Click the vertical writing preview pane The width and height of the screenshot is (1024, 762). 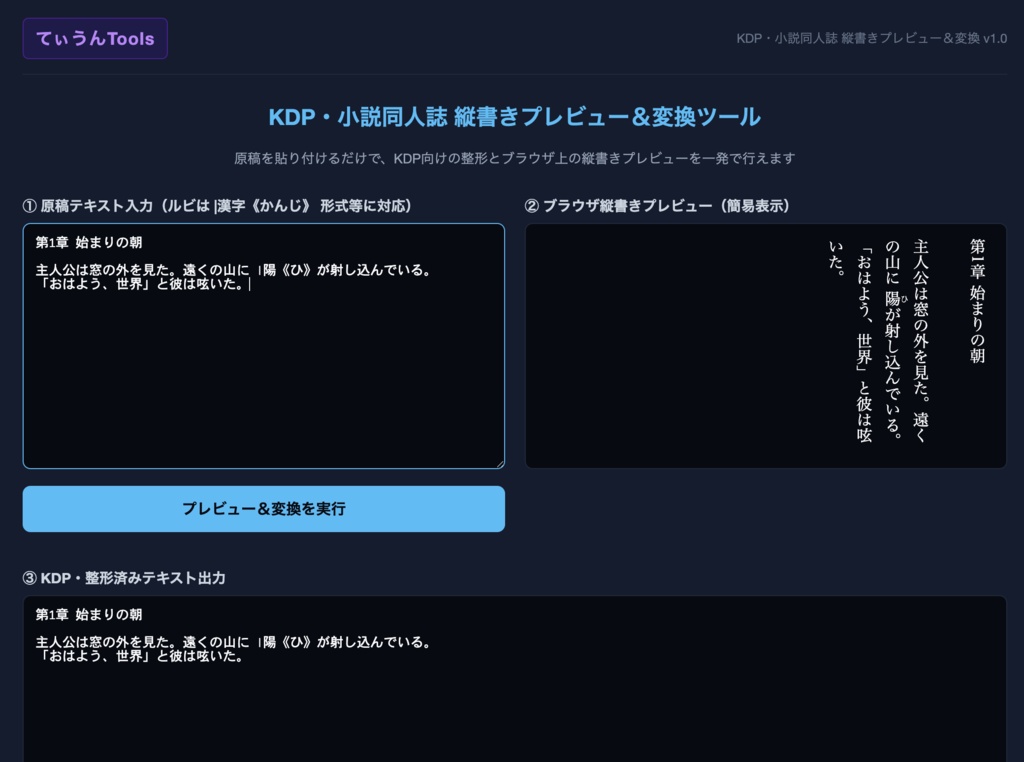[765, 346]
